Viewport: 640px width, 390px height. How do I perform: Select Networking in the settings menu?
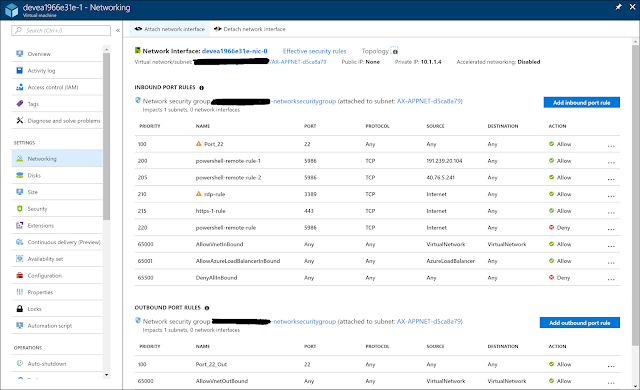57,158
